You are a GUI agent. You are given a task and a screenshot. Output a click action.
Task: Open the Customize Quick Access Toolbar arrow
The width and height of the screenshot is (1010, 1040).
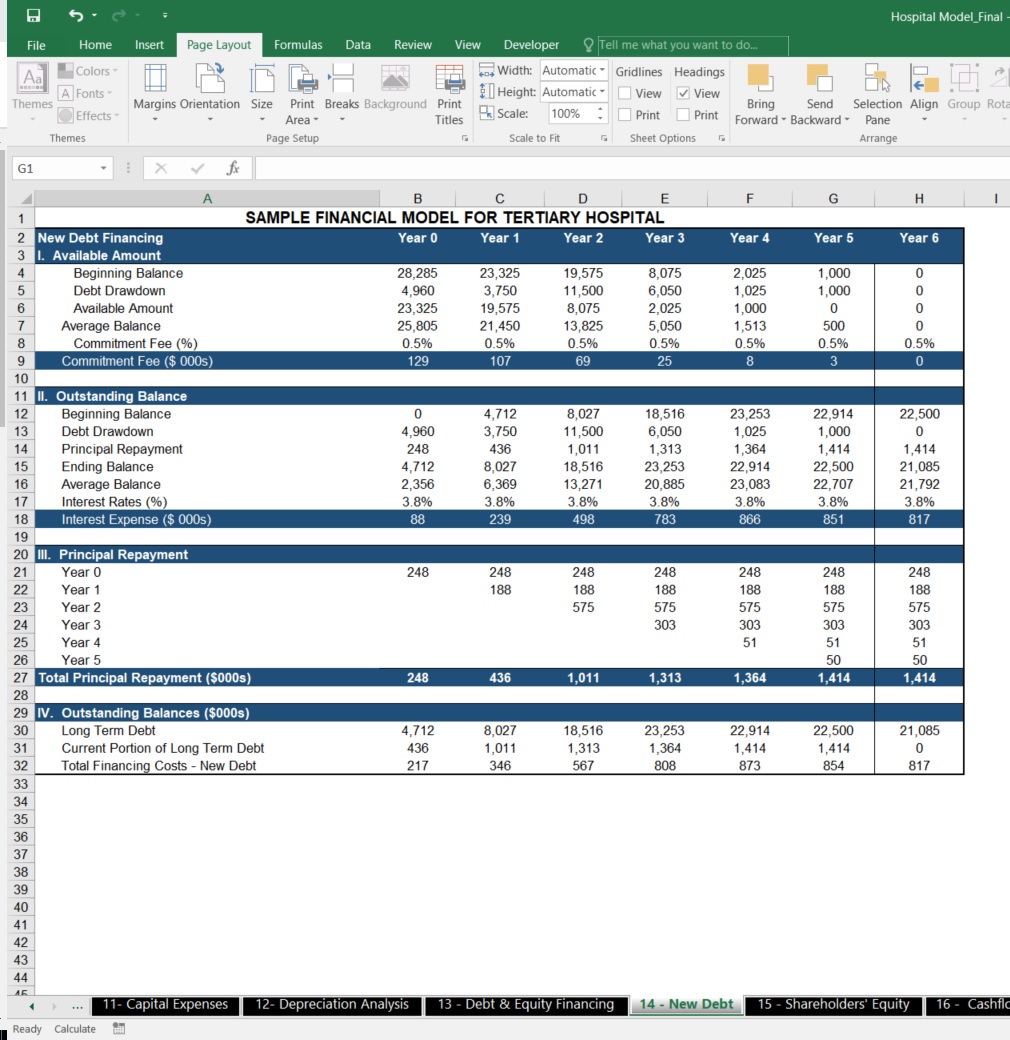pos(164,15)
